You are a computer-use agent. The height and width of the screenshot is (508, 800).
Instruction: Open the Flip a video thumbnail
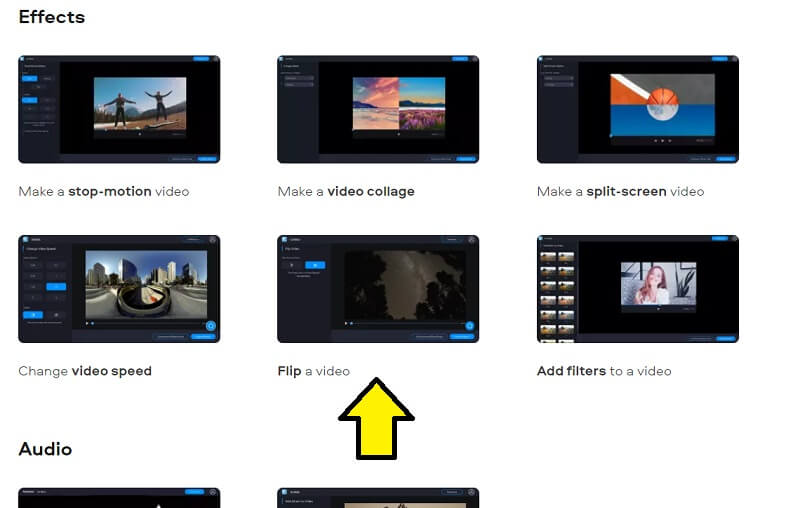(378, 289)
